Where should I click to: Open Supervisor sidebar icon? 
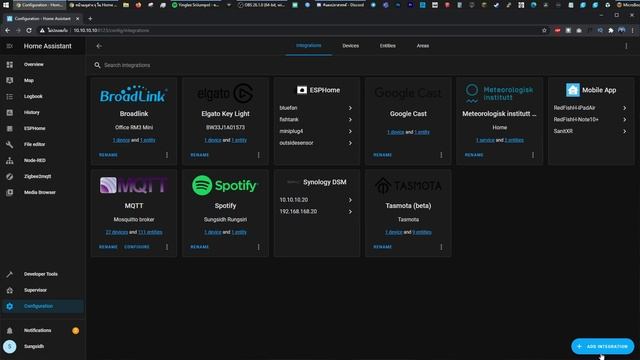9,290
